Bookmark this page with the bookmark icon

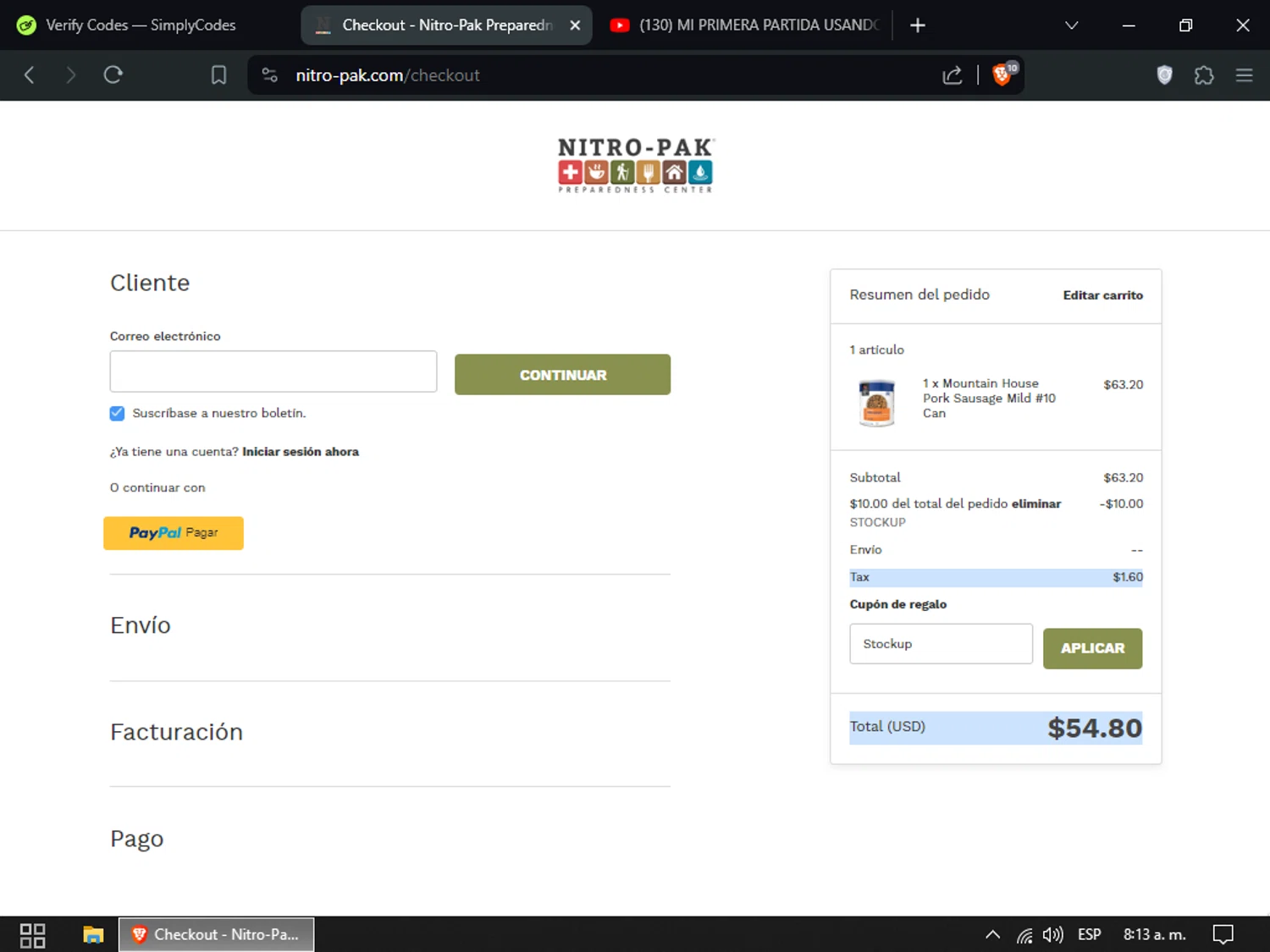[218, 75]
